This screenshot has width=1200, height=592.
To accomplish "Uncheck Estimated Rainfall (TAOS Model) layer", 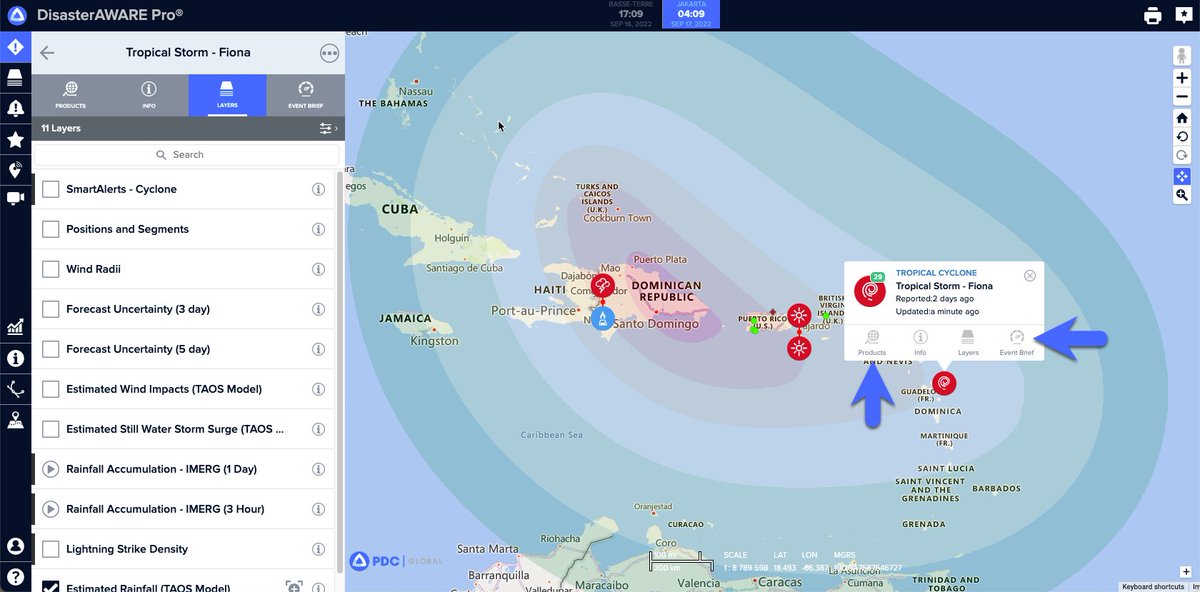I will 50,587.
